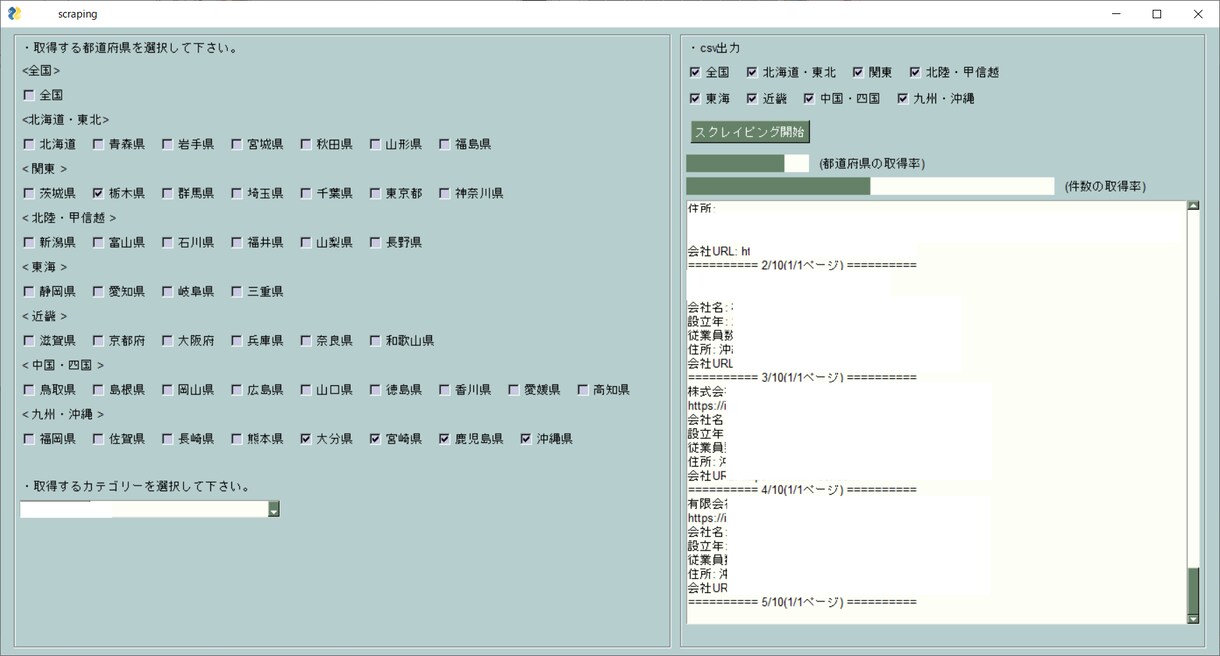Uncheck csv output 全国 checkbox
The height and width of the screenshot is (656, 1220).
(x=695, y=72)
